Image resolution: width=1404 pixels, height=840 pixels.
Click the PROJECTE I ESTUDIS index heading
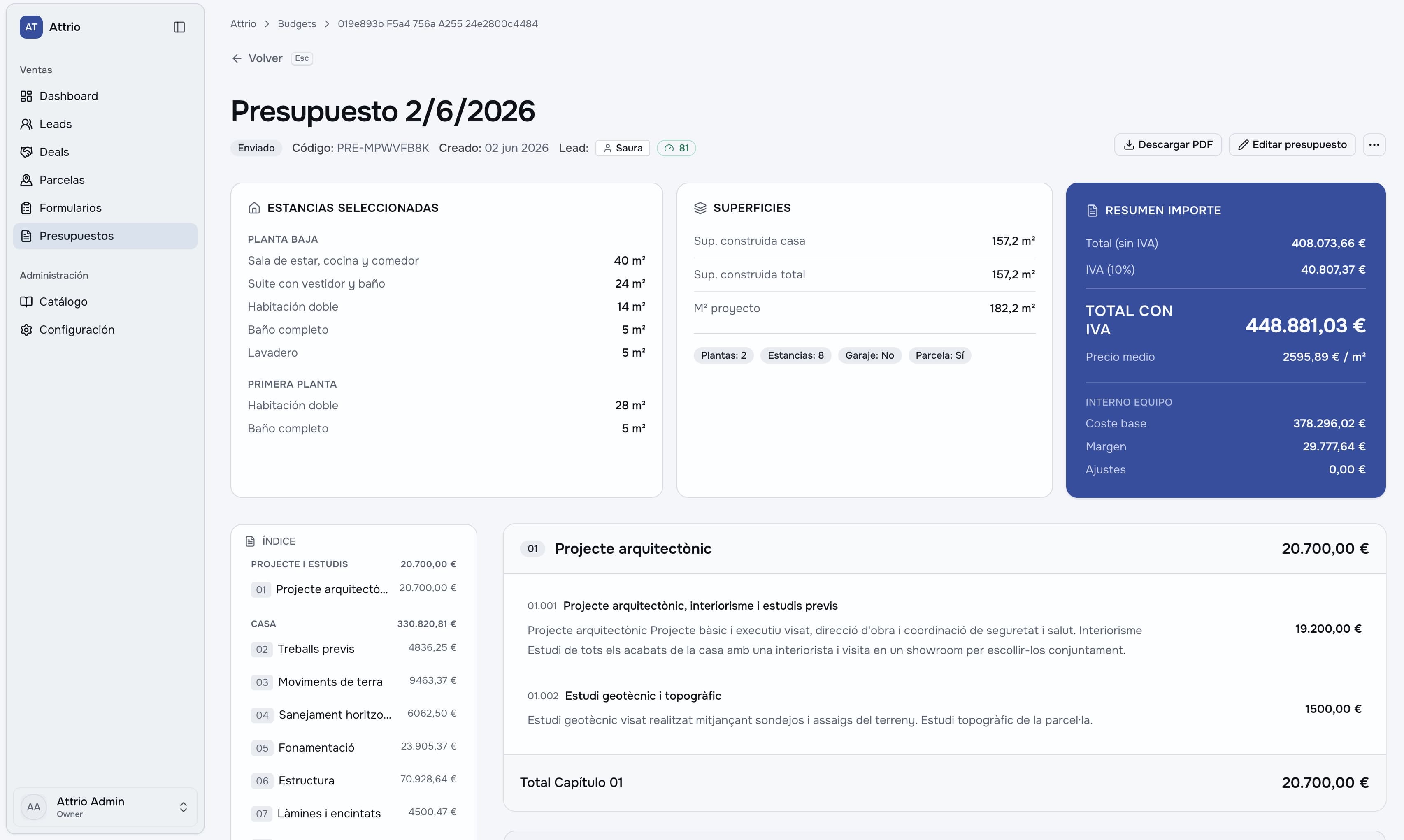[x=300, y=564]
